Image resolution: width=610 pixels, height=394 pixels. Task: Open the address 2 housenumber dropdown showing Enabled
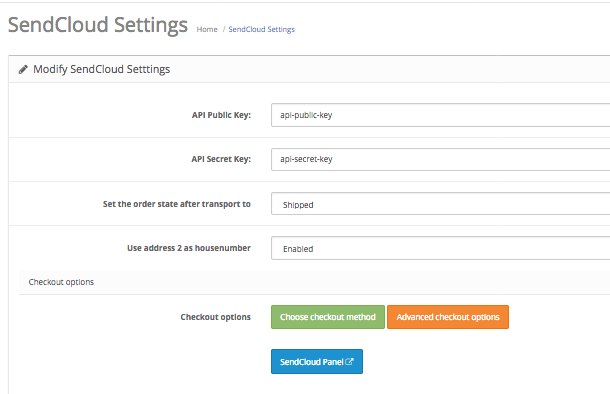[x=440, y=248]
